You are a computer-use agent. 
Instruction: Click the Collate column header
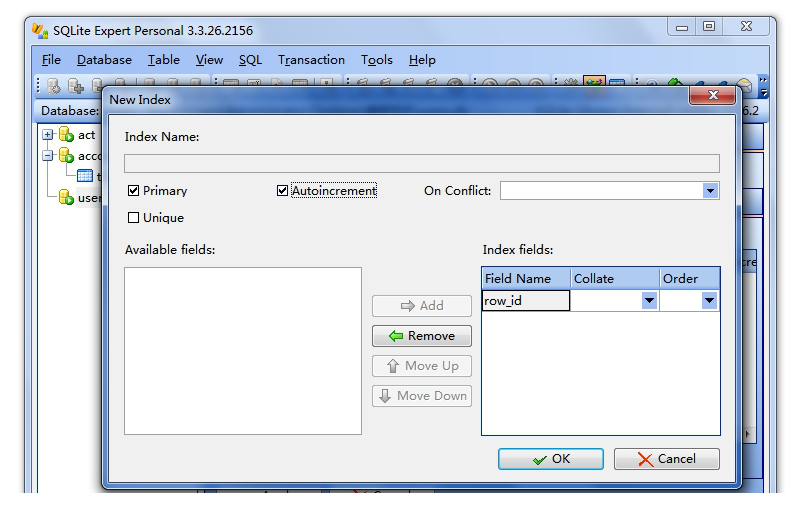pos(615,278)
